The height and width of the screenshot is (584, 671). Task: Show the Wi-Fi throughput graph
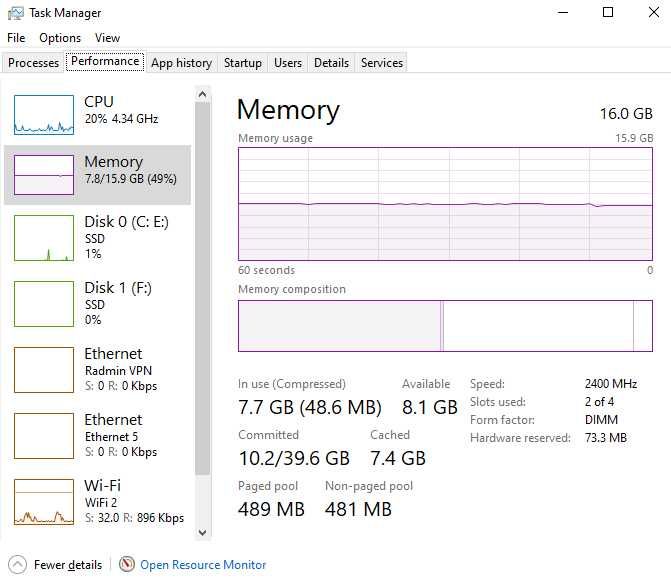[x=44, y=502]
